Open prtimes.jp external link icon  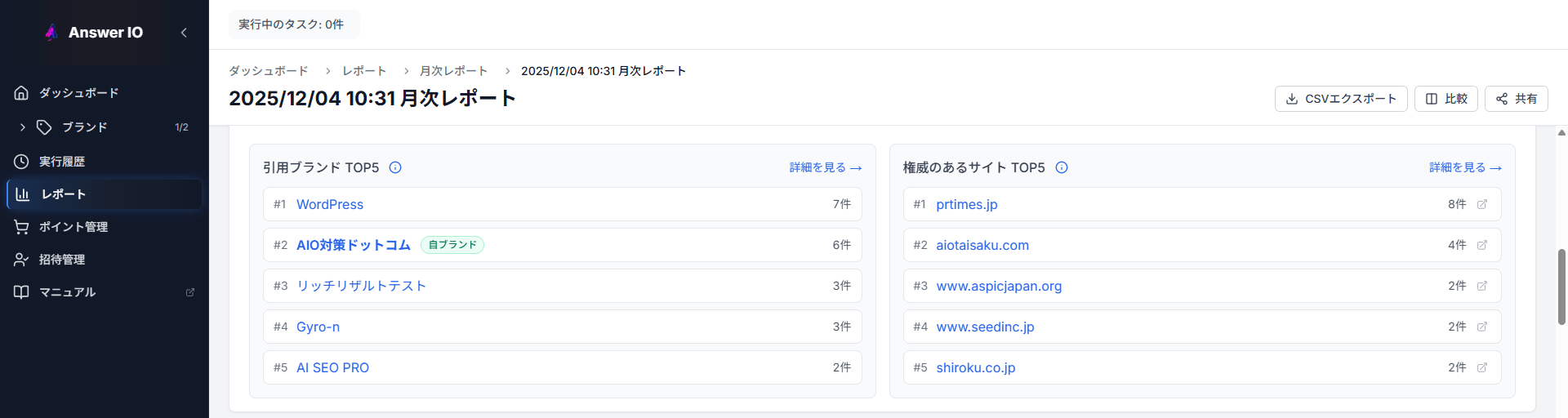[1482, 204]
